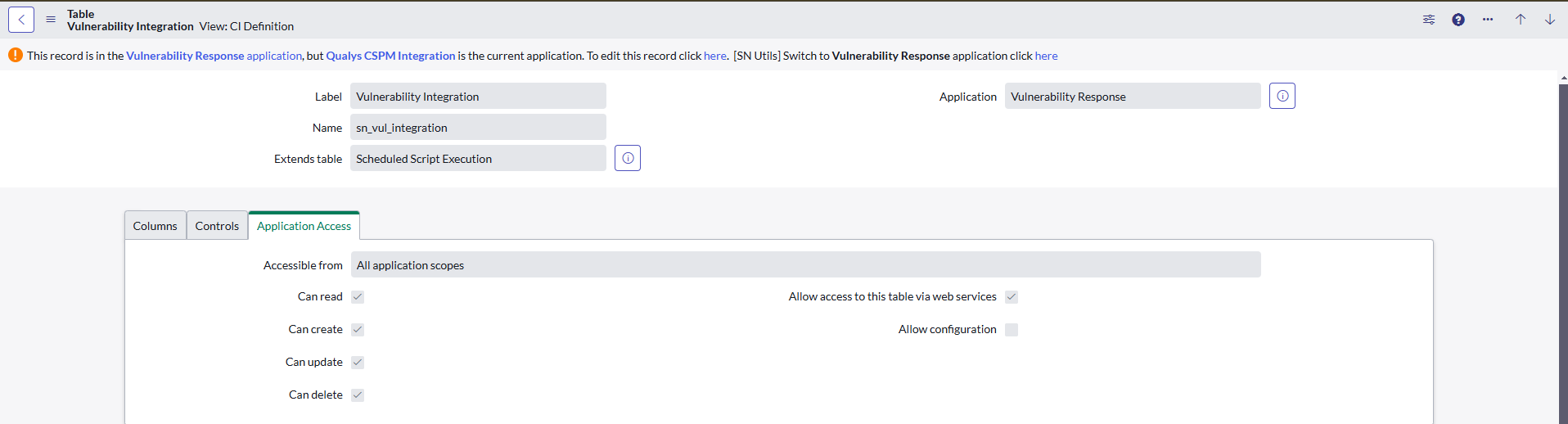This screenshot has height=424, width=1568.
Task: Open the help question mark icon
Action: tap(1458, 20)
